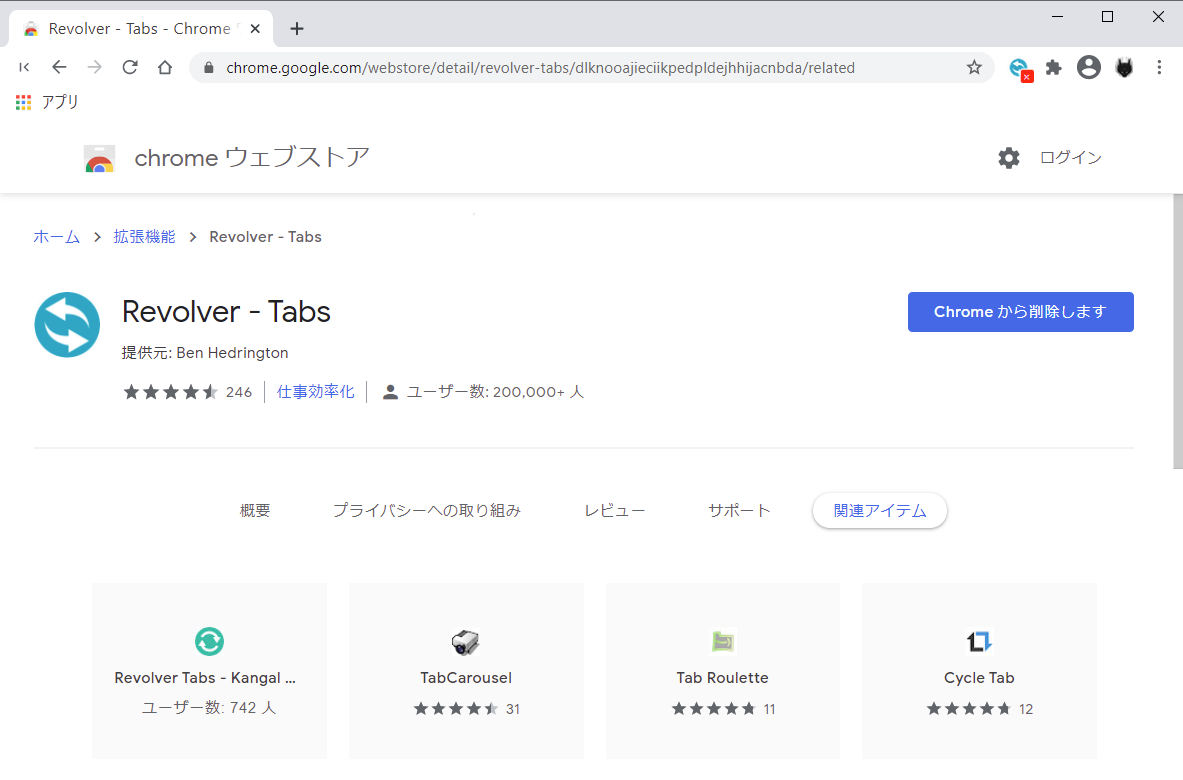Follow the ホーム breadcrumb link
Screen dimensions: 1183x780
point(56,237)
